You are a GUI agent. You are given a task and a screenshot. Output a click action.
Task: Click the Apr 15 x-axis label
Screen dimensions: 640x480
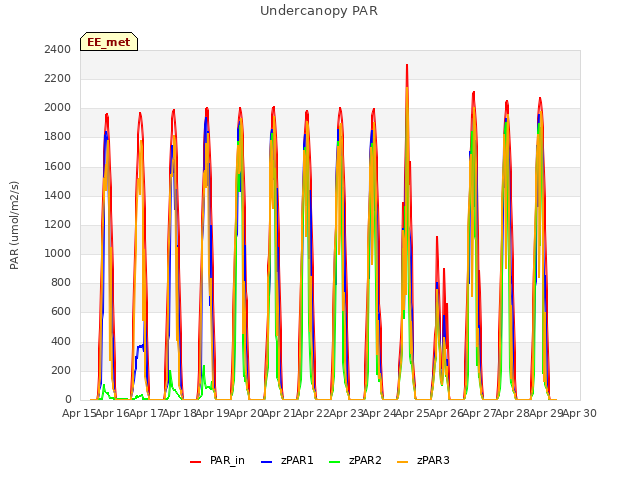pos(79,413)
